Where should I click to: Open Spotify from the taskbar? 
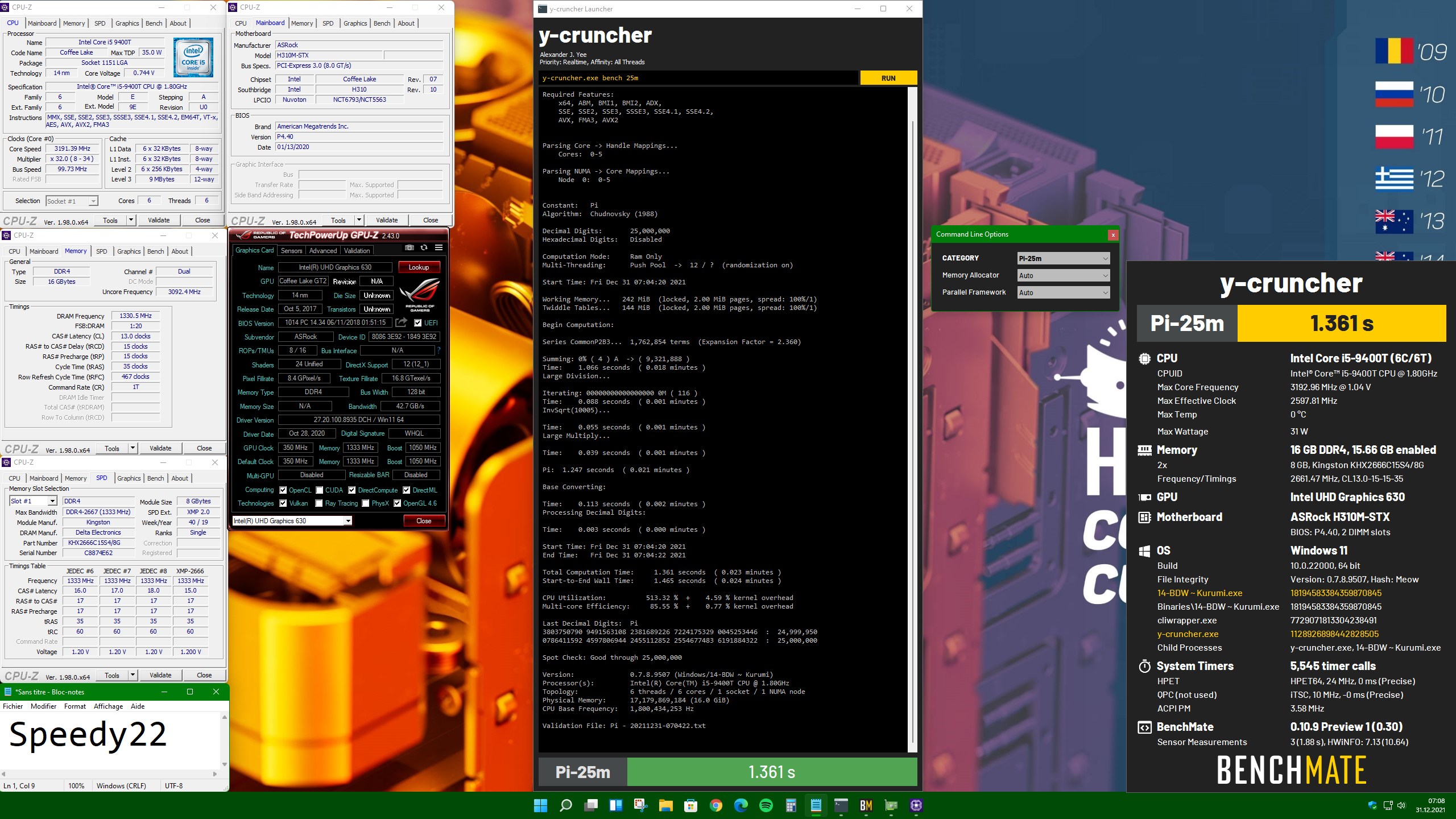[x=766, y=805]
